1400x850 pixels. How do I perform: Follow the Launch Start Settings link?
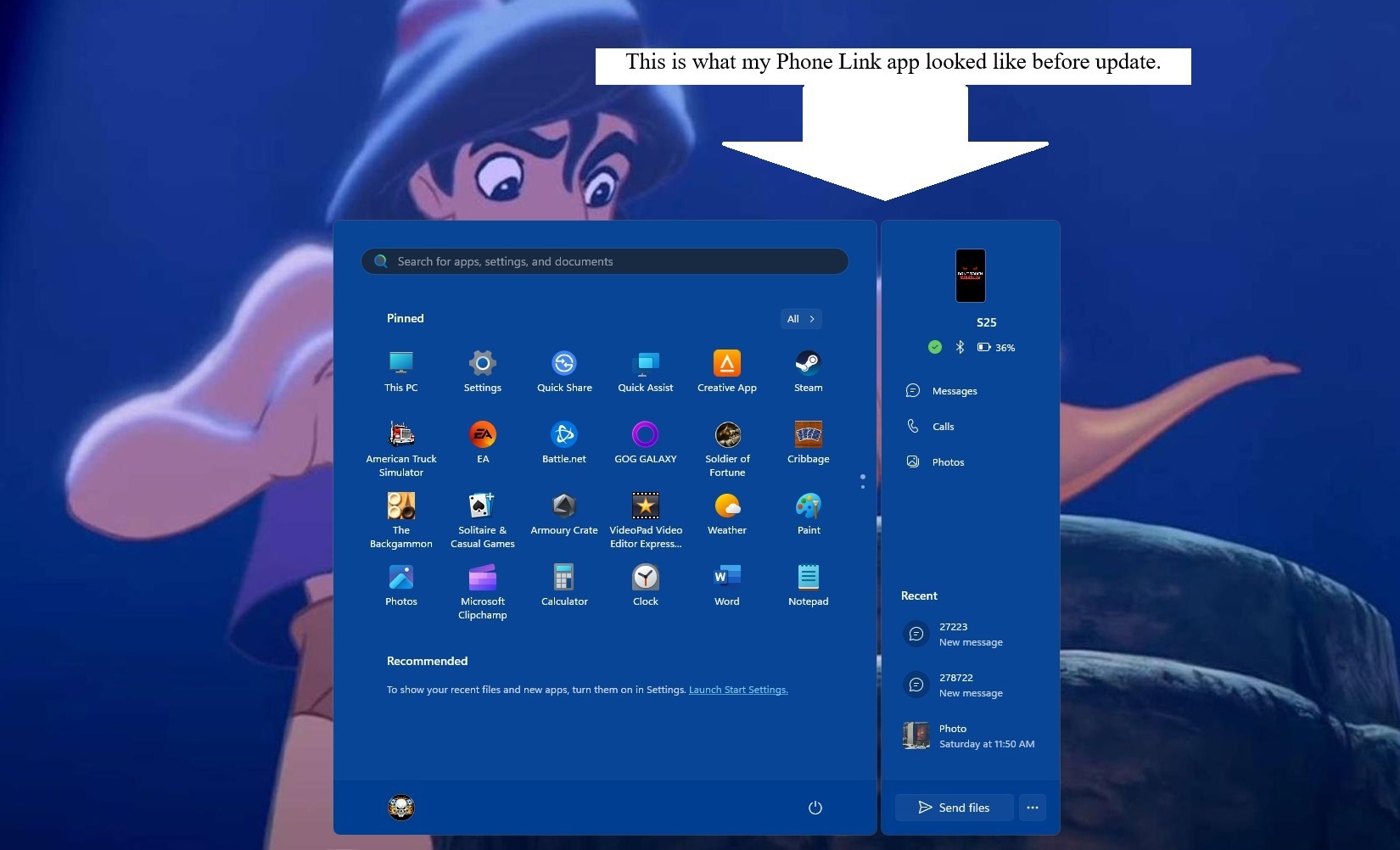(738, 690)
